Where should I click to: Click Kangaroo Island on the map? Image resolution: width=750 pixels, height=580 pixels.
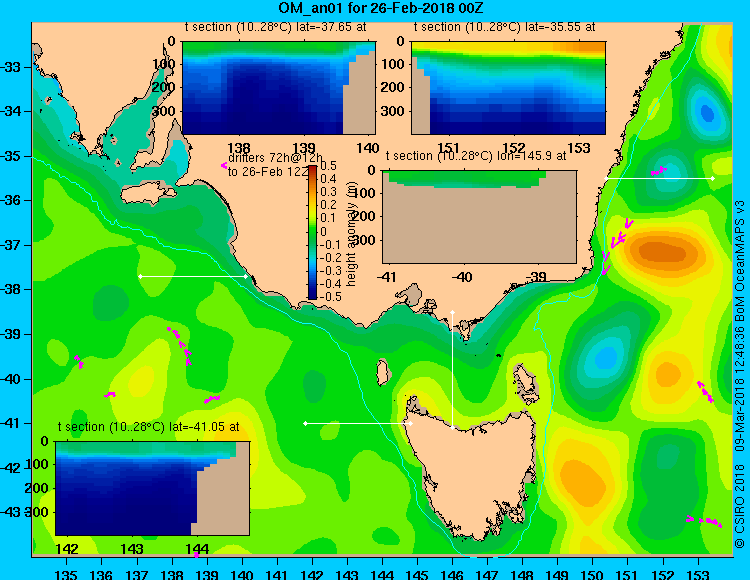(148, 194)
